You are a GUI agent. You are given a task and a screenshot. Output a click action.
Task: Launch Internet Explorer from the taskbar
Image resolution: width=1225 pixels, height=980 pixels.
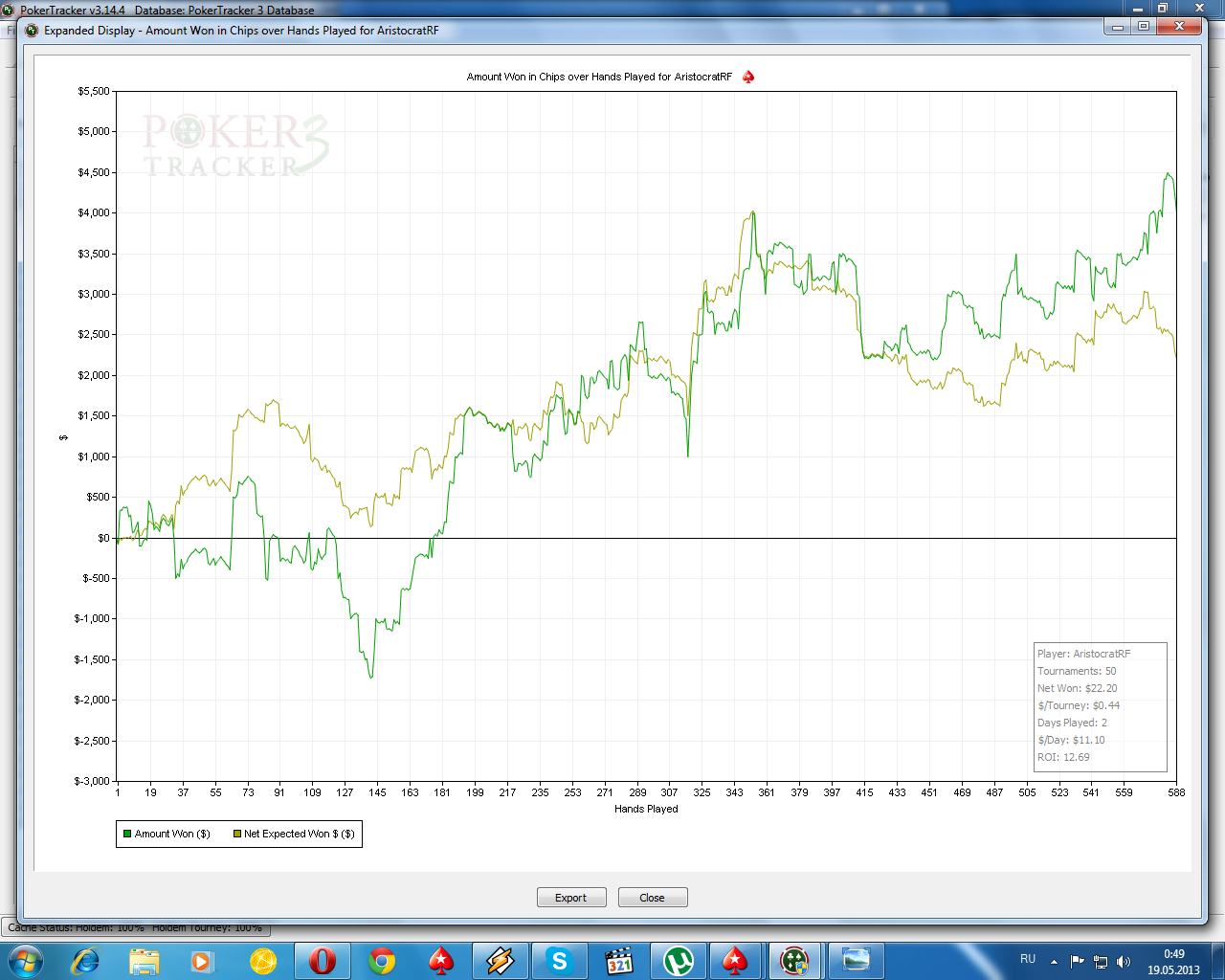click(86, 961)
